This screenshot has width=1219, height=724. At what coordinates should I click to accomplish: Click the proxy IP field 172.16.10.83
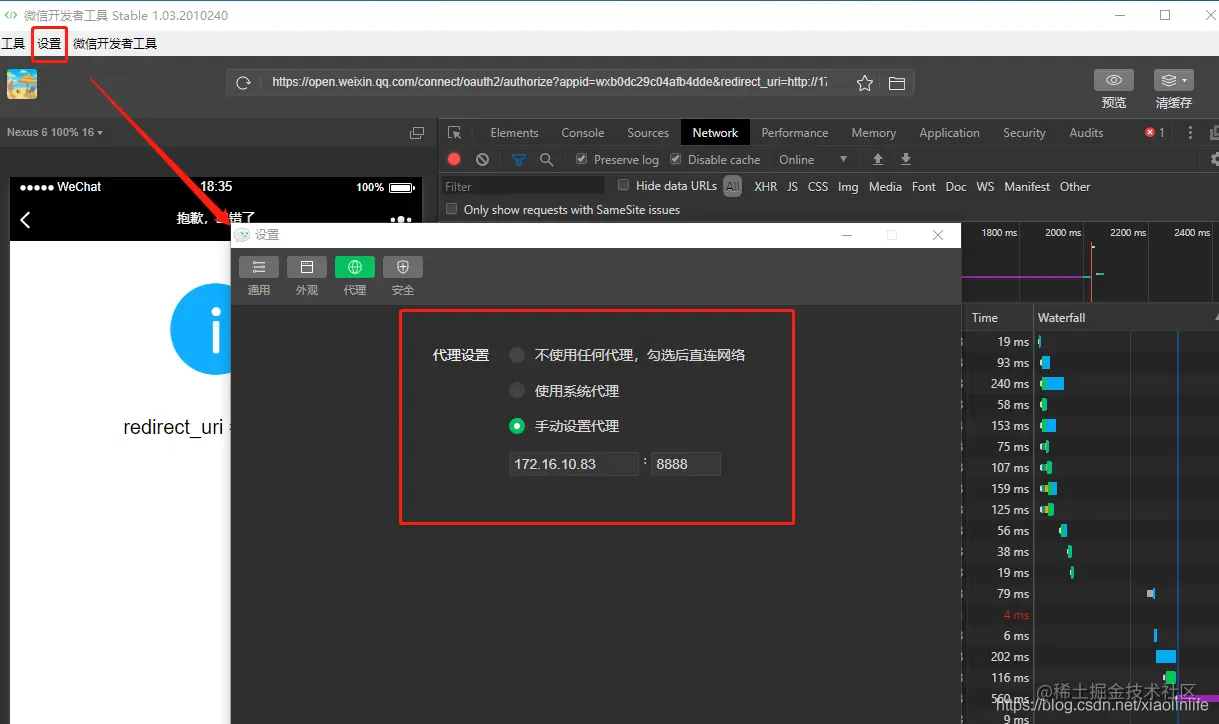point(573,464)
